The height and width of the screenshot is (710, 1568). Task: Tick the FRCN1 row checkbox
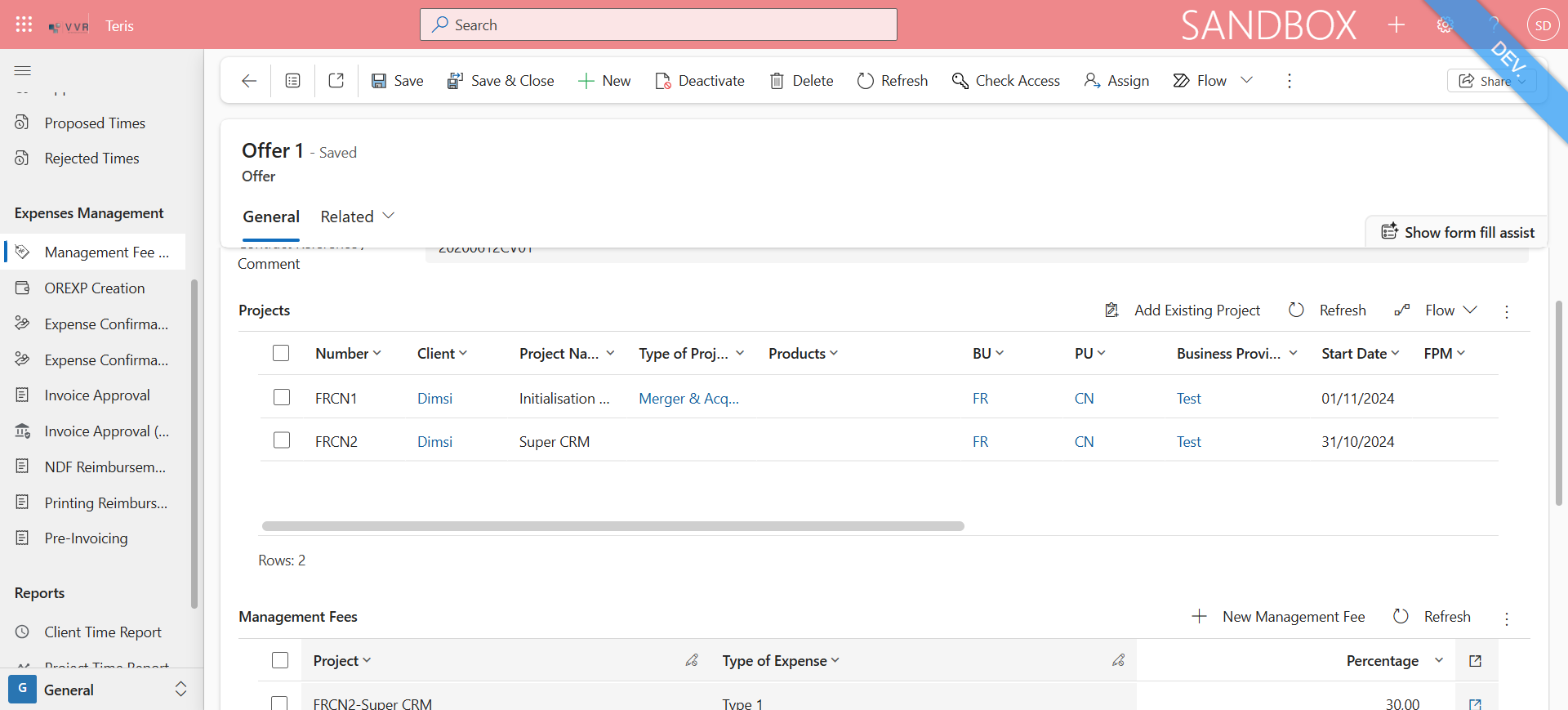pyautogui.click(x=282, y=397)
